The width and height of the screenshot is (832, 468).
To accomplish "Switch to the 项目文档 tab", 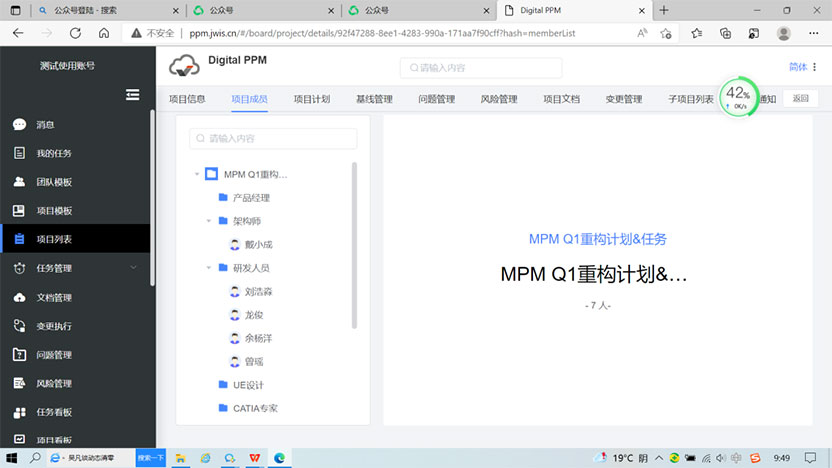I will (561, 99).
